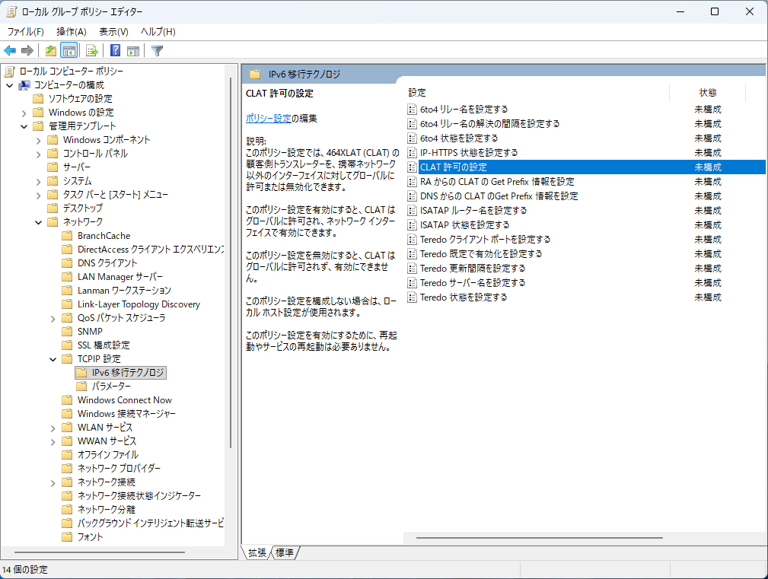Collapse the ネットワーク node
This screenshot has width=768, height=579.
click(39, 222)
